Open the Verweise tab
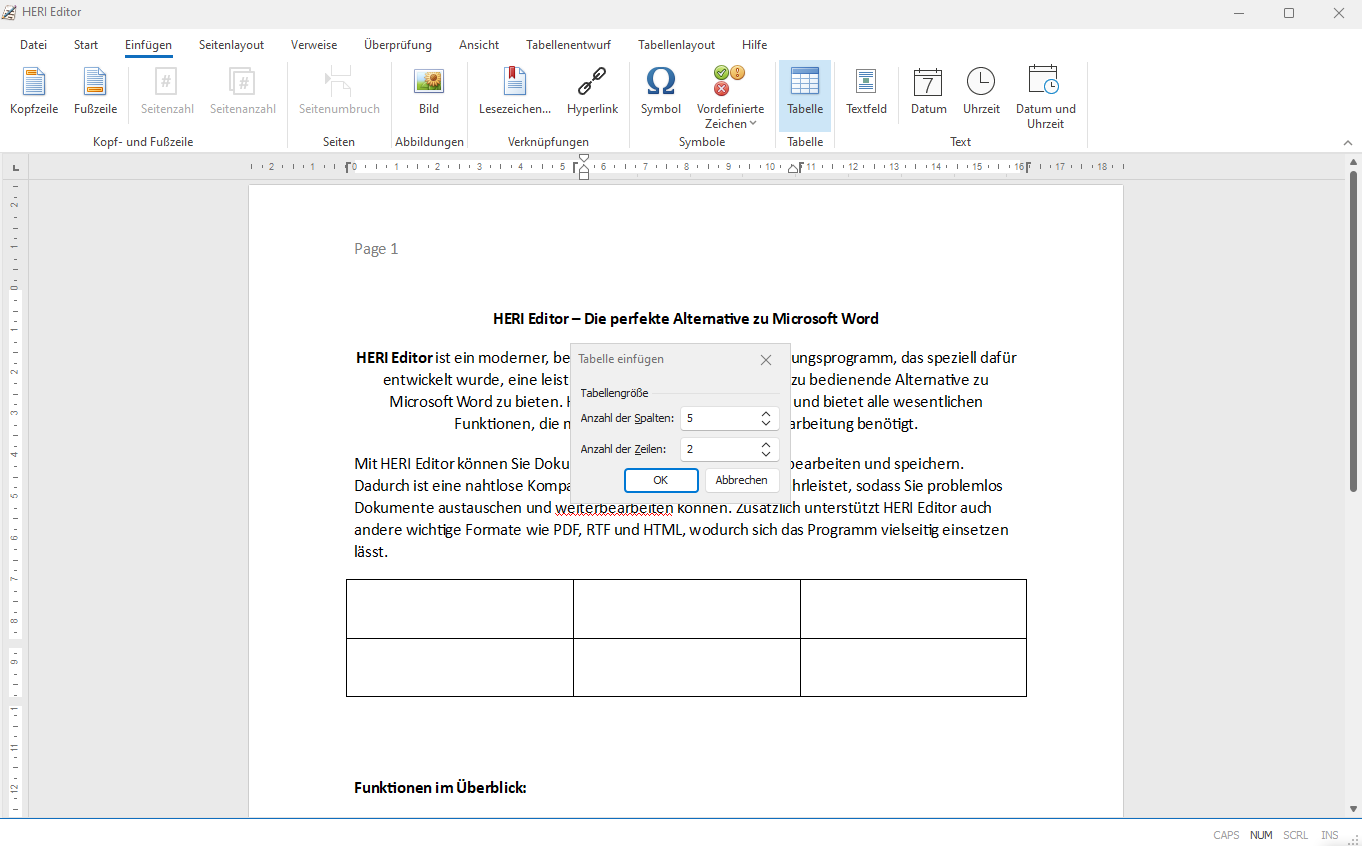 tap(314, 45)
